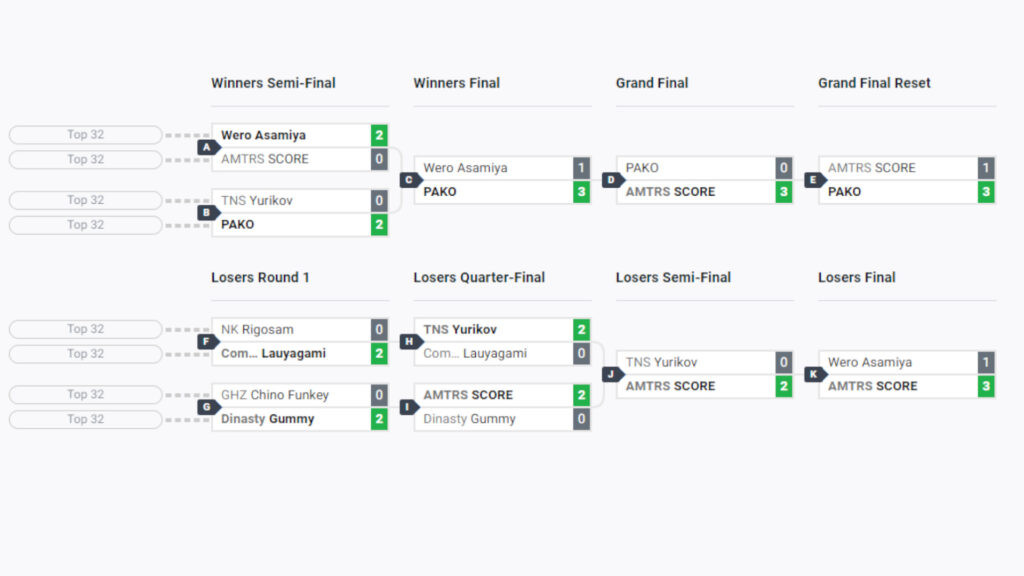1024x576 pixels.
Task: Click match badge A in Winners Semi-Final
Action: click(x=208, y=147)
